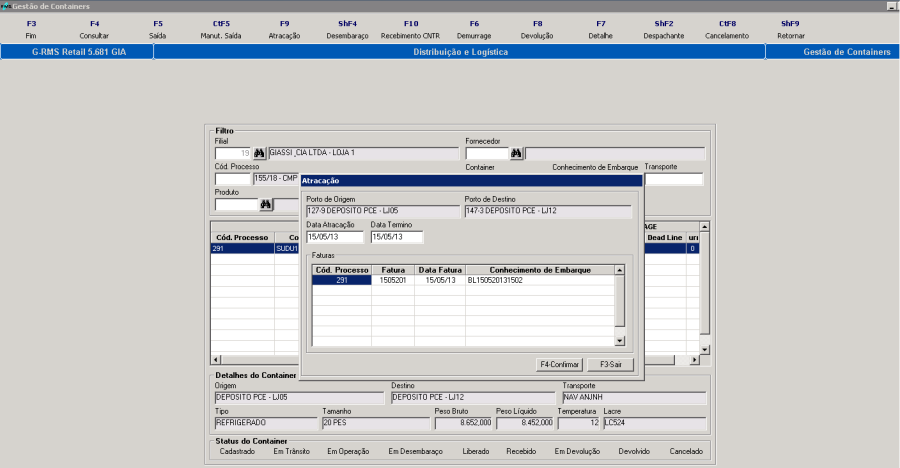The width and height of the screenshot is (900, 468).
Task: Click Tamanho field 20 PES
Action: click(376, 423)
